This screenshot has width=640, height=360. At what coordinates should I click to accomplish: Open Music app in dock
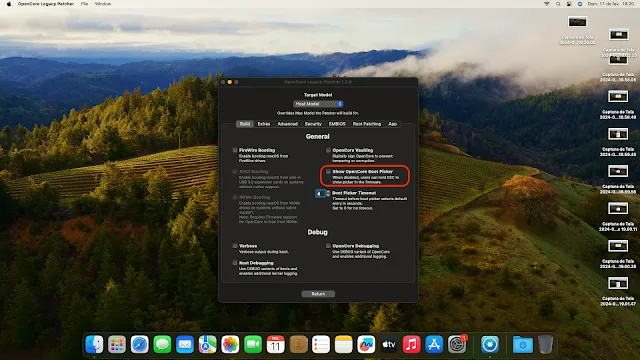[x=411, y=344]
